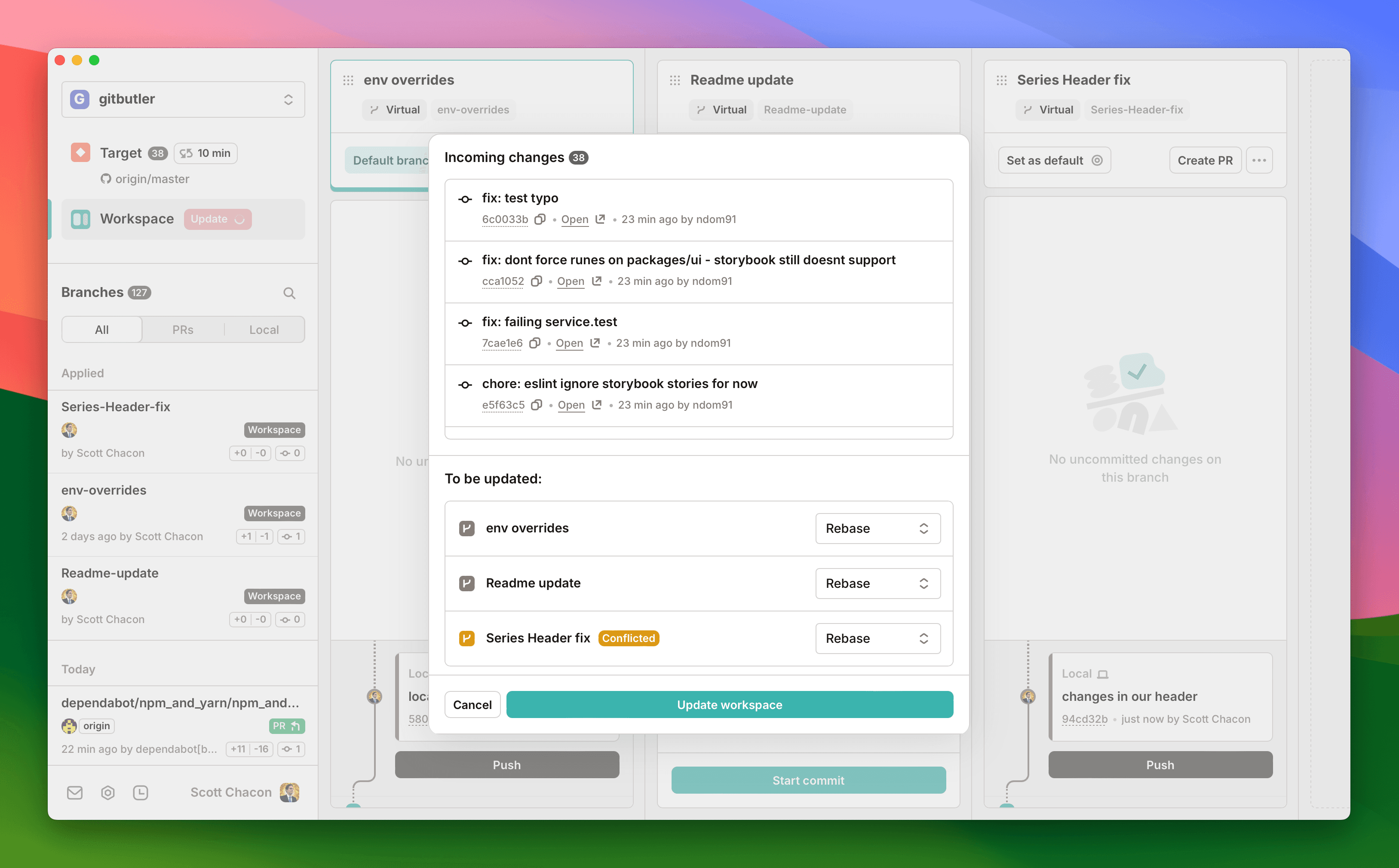
Task: Open the 'fix: failing service.test' Open link
Action: [x=569, y=343]
